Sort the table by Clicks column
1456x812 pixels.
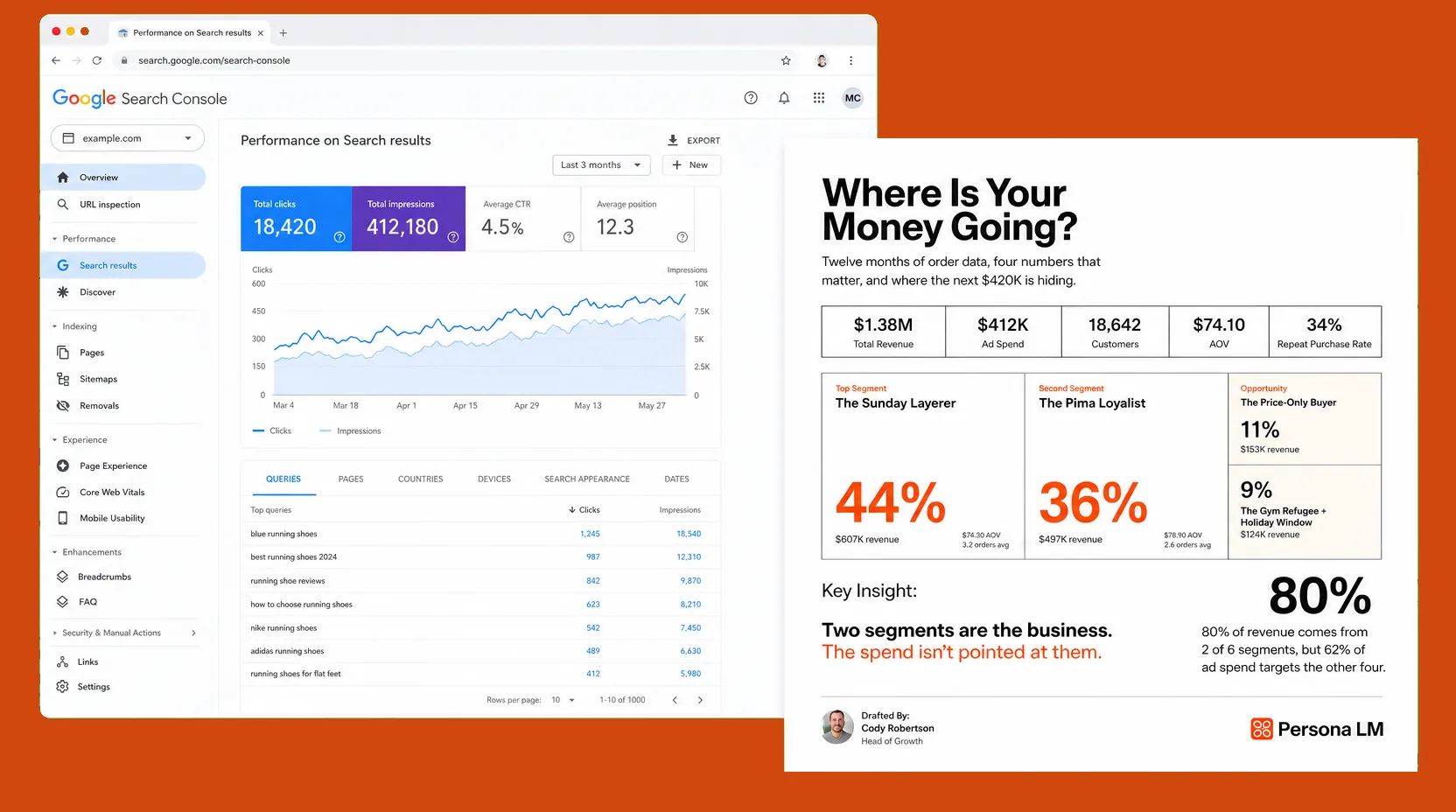pos(584,510)
